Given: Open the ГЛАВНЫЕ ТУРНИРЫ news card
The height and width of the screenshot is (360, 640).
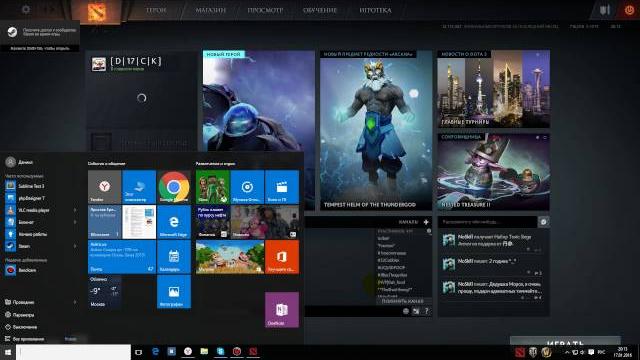Looking at the screenshot, I should tap(493, 89).
